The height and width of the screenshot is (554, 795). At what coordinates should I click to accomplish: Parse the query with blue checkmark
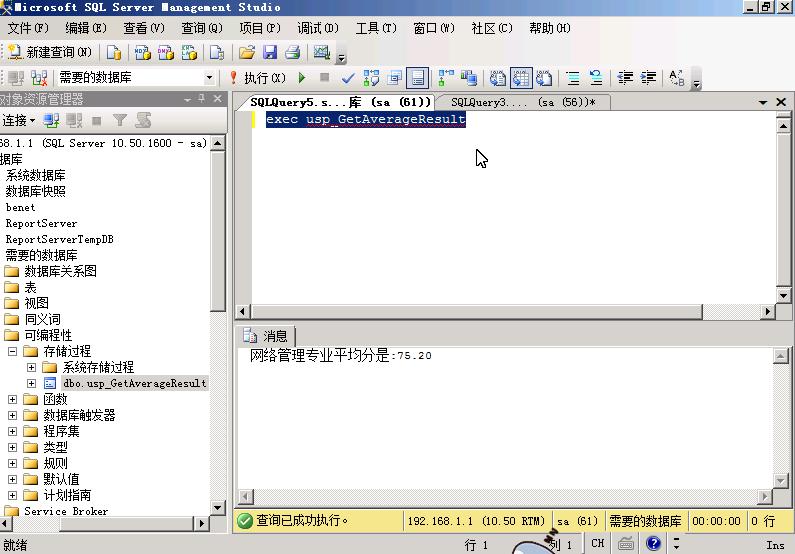point(348,78)
